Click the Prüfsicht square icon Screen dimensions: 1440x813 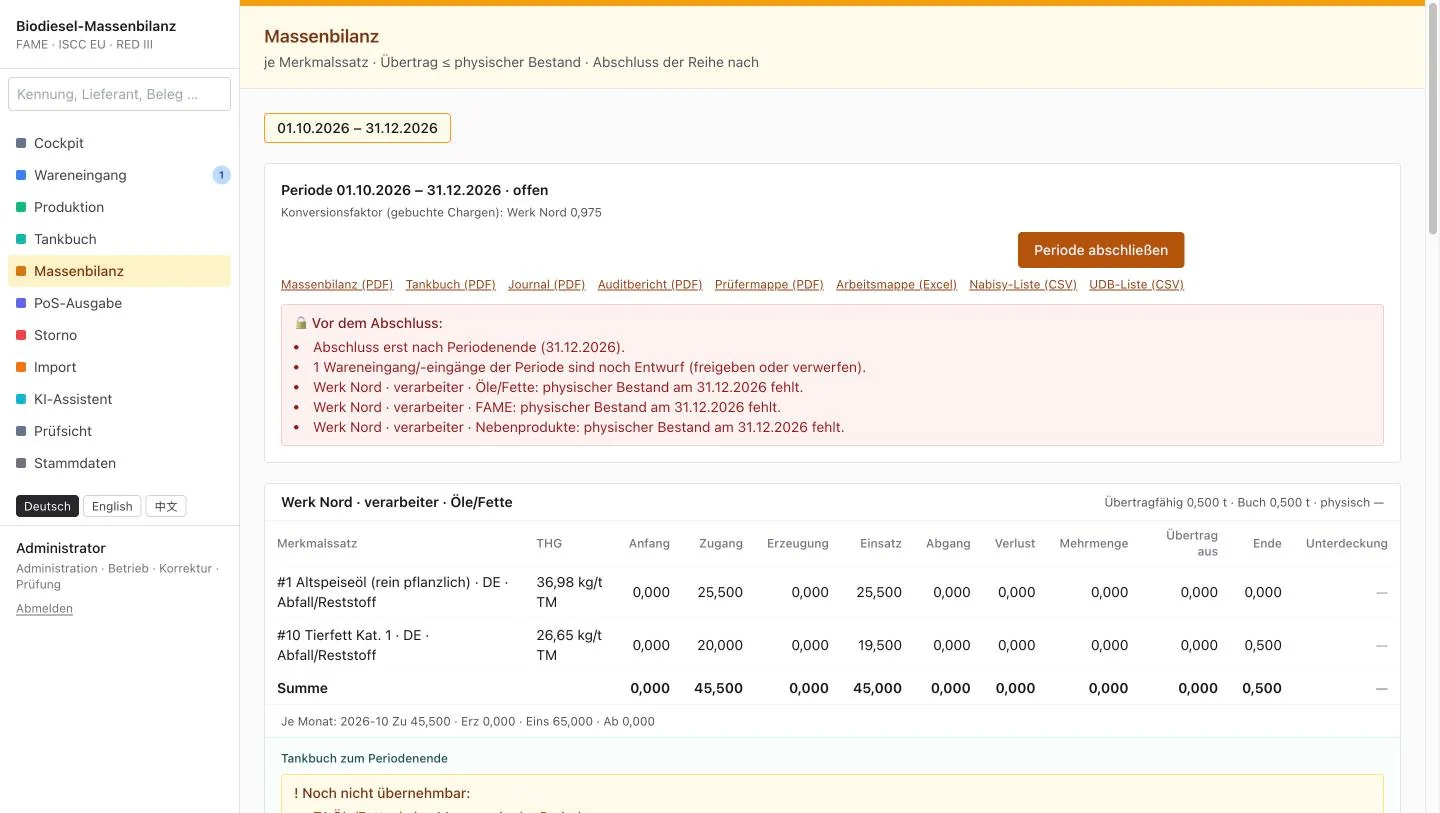pyautogui.click(x=21, y=431)
